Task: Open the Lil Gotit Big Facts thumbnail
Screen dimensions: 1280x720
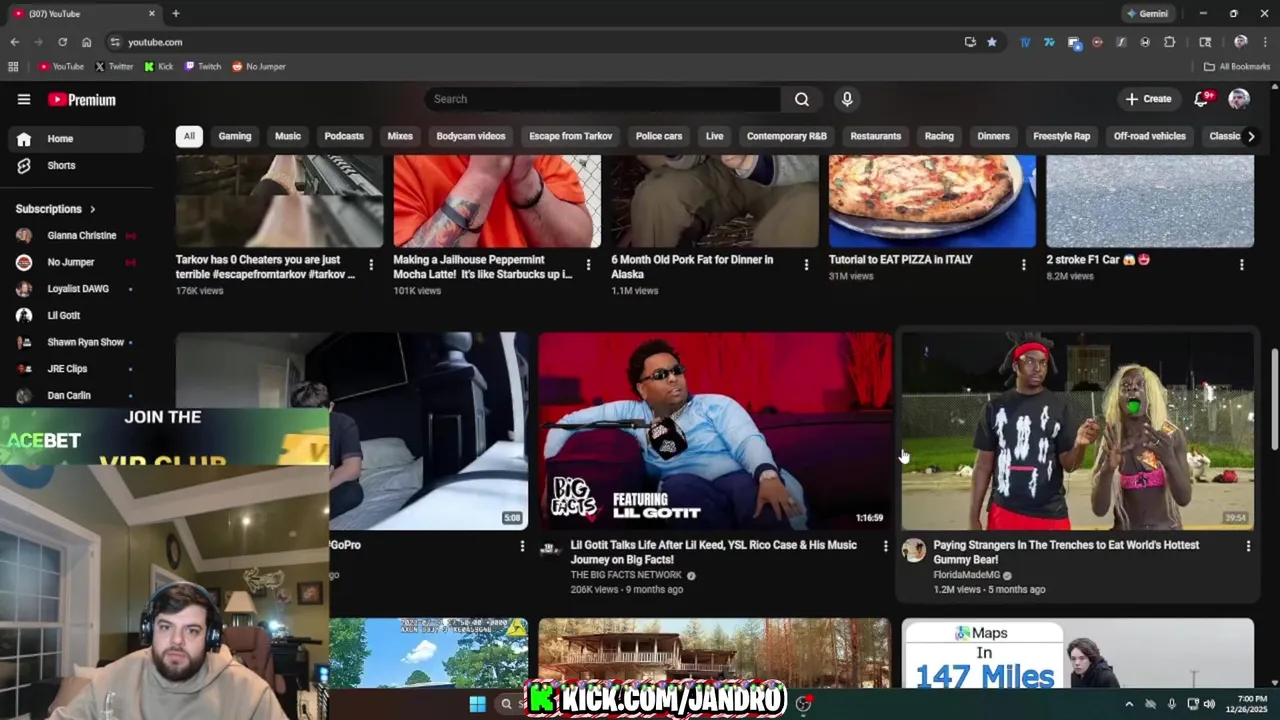Action: click(x=715, y=431)
